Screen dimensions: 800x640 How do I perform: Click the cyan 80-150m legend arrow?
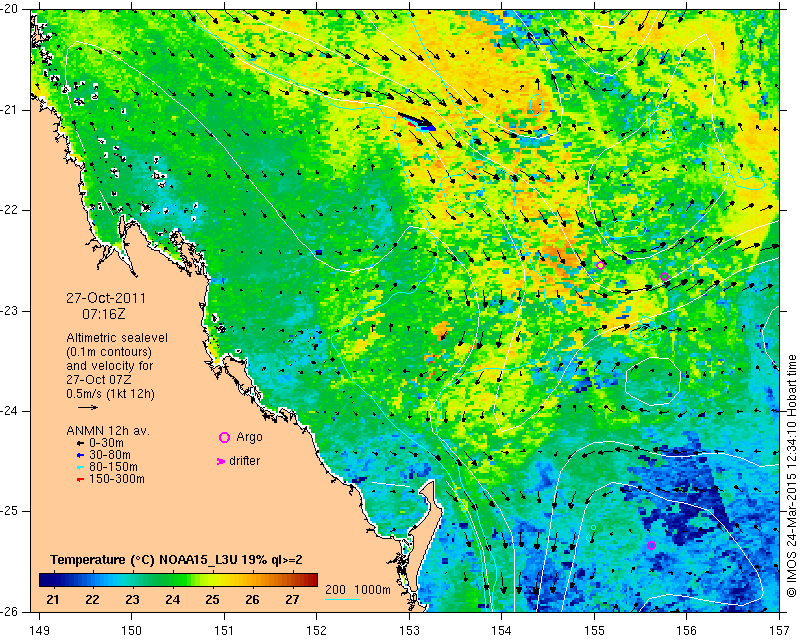click(80, 467)
